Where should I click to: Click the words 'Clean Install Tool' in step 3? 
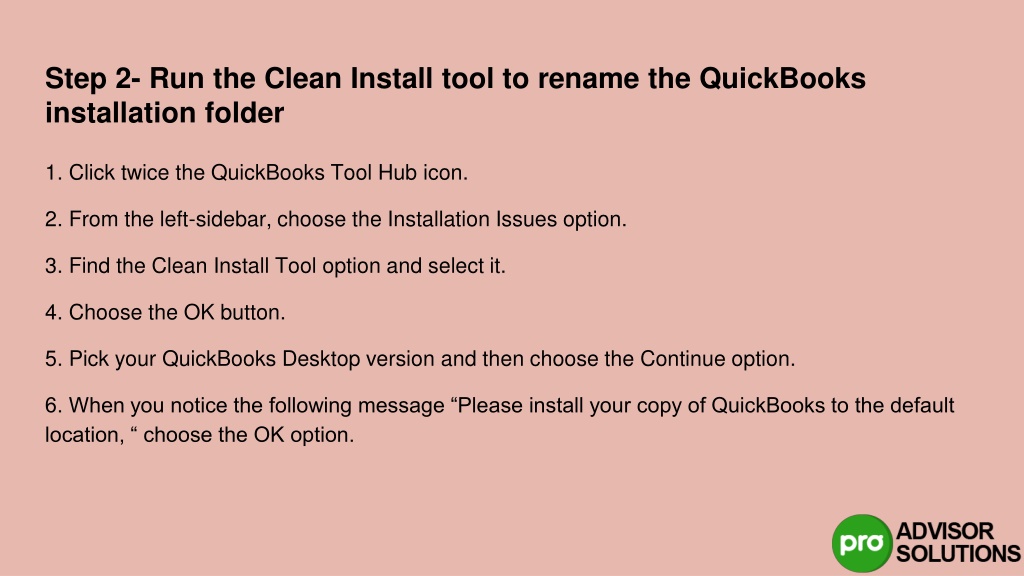(234, 266)
